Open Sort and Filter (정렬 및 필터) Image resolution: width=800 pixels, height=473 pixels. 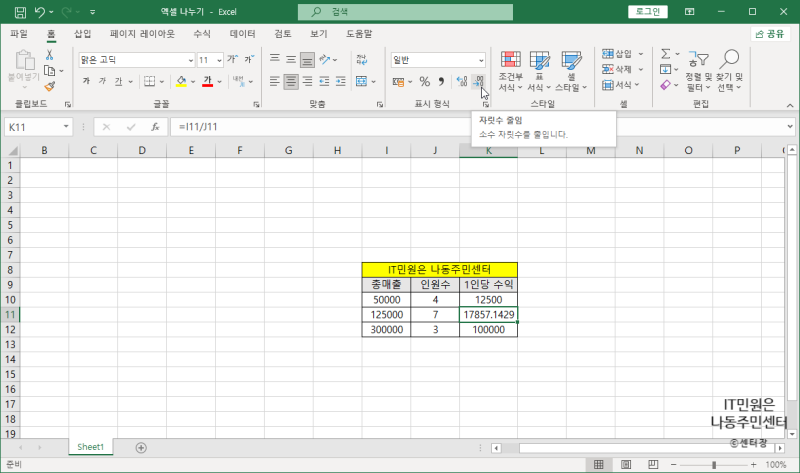click(698, 71)
